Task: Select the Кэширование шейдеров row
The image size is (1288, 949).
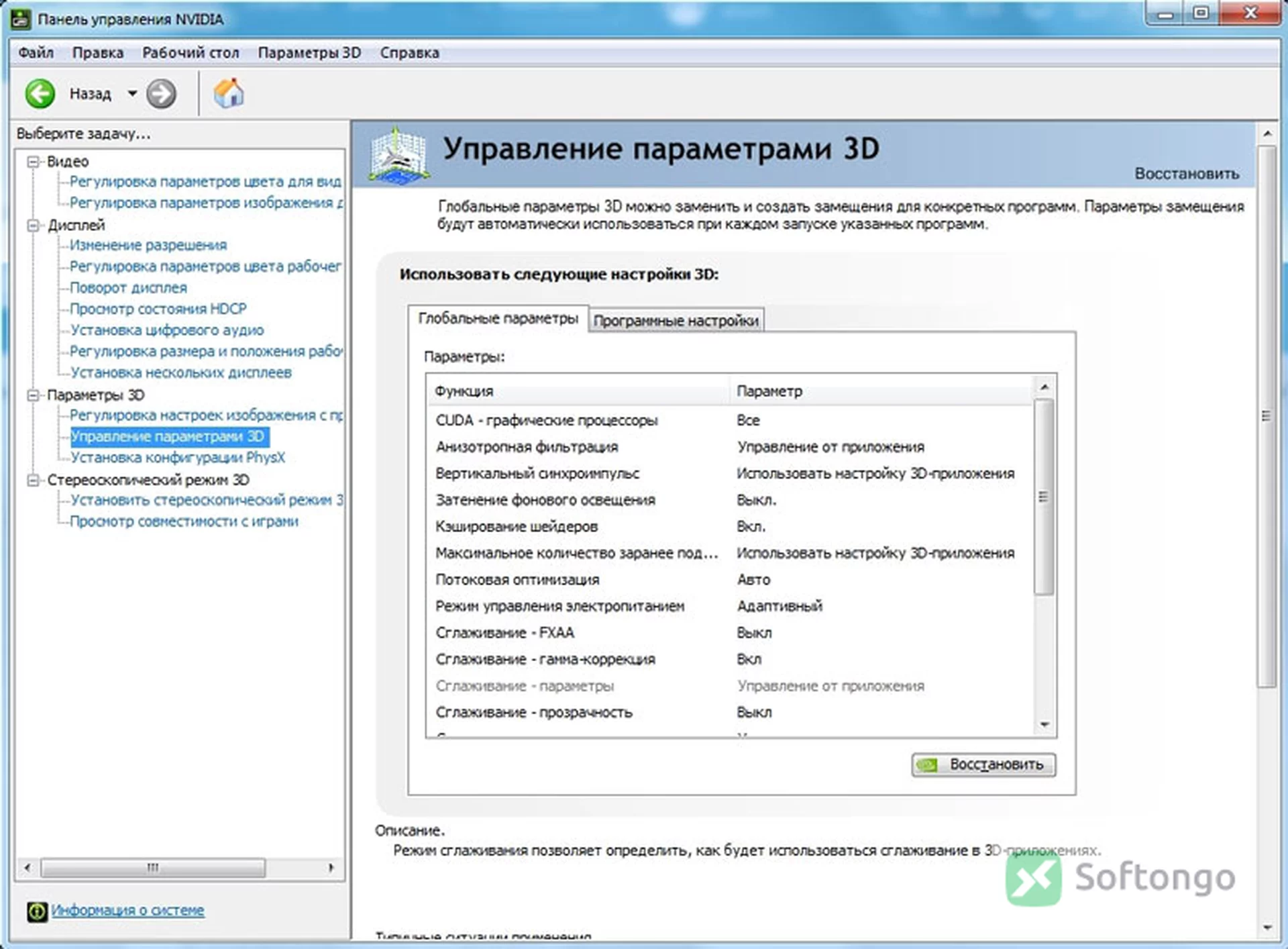Action: 729,526
